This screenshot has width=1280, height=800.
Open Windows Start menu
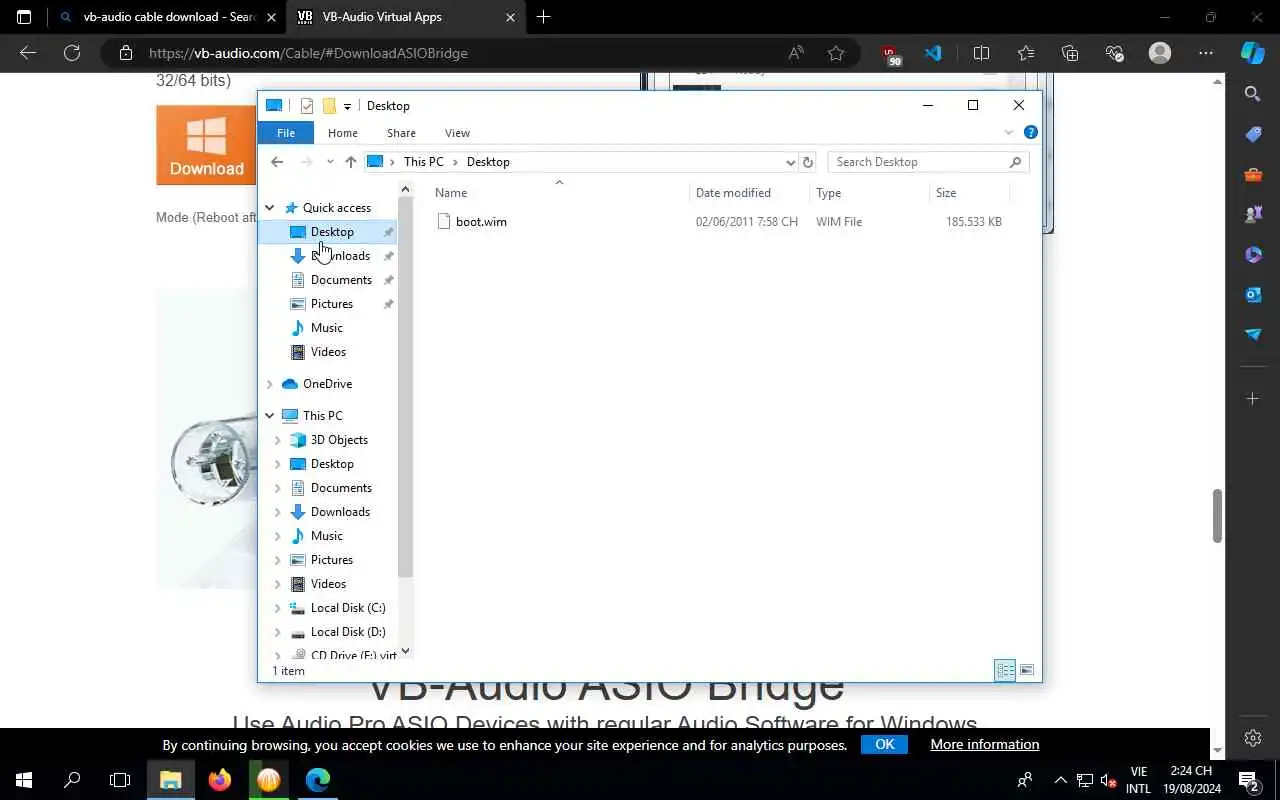pos(24,780)
